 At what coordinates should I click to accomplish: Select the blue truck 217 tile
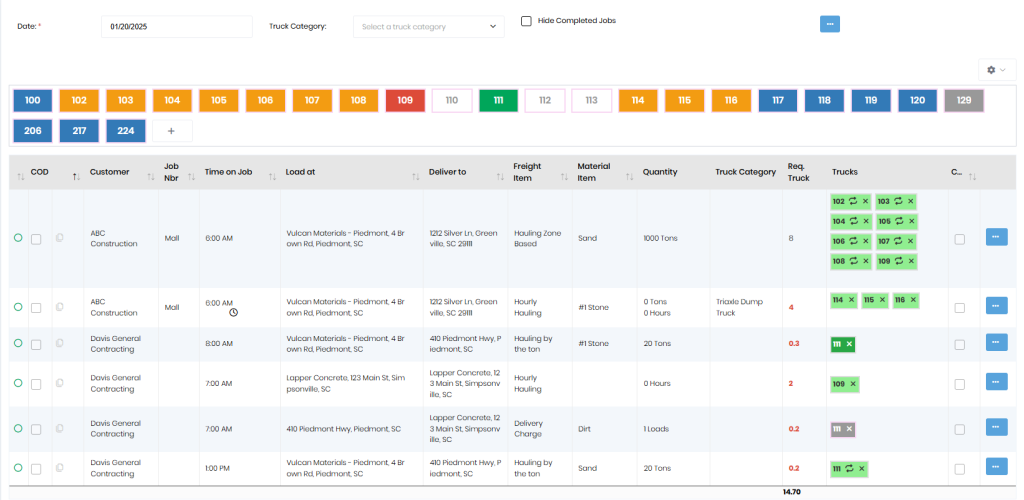pyautogui.click(x=79, y=131)
